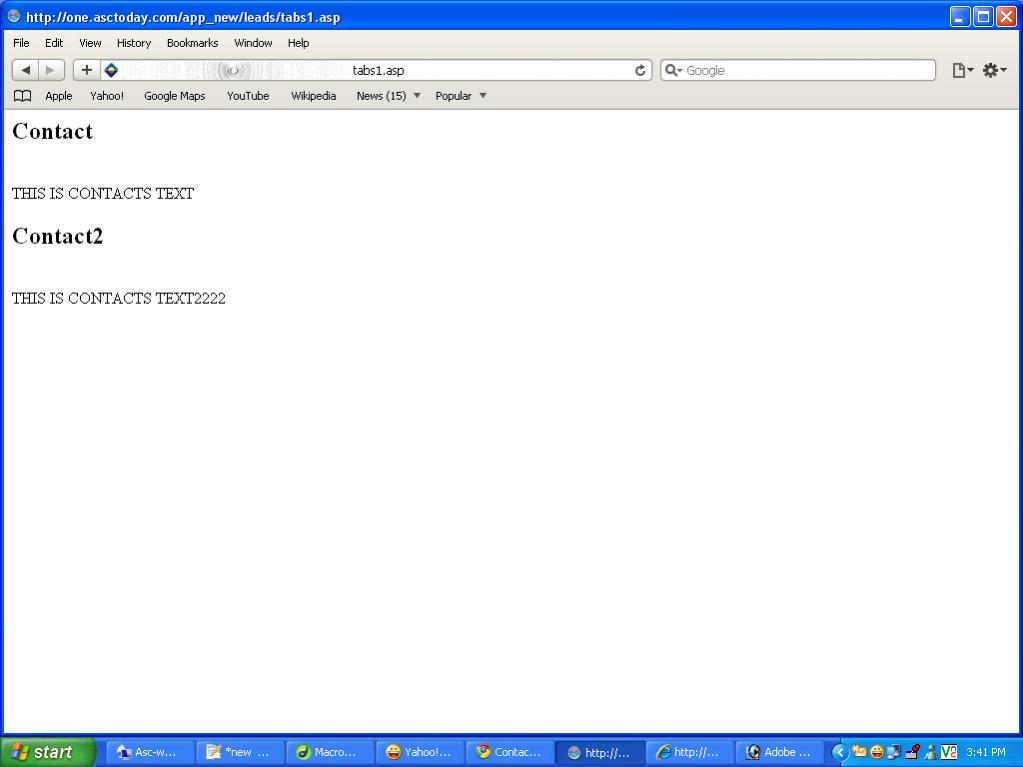
Task: Open the Edit menu
Action: 54,43
